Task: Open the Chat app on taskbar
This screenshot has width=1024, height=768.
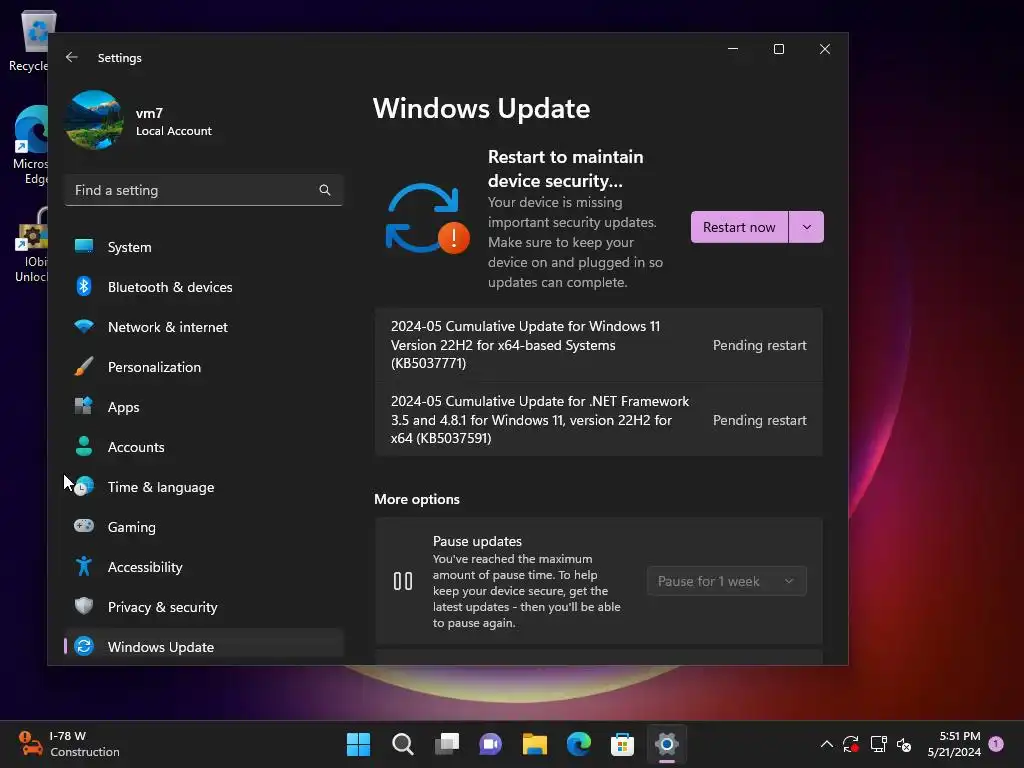Action: point(490,744)
